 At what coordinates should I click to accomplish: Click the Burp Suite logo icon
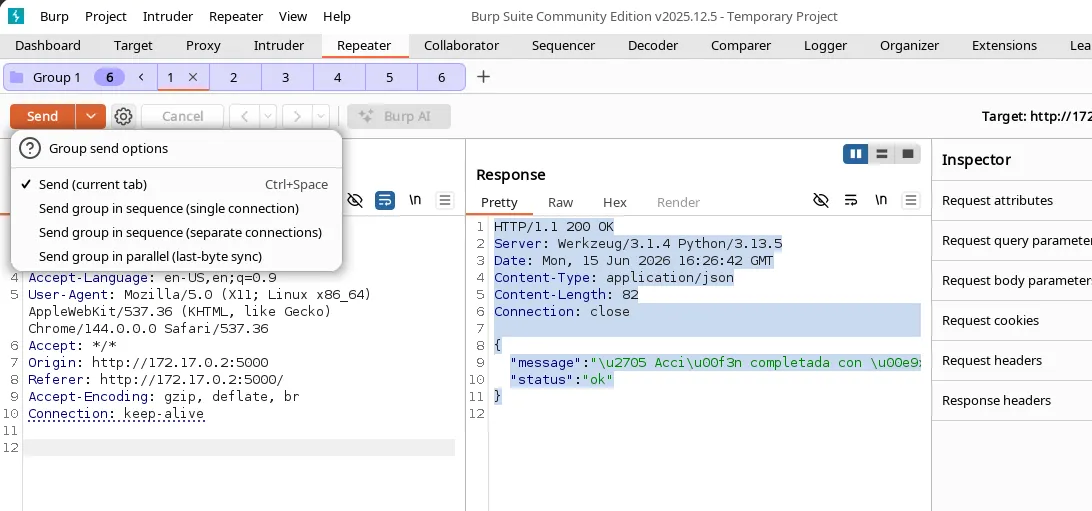[x=16, y=16]
